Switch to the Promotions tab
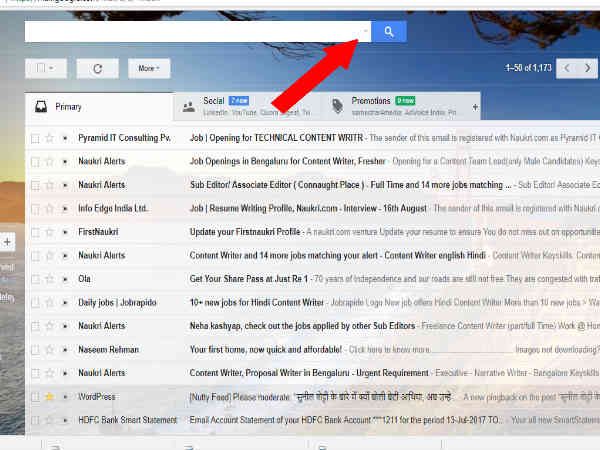Image resolution: width=600 pixels, height=450 pixels. (394, 107)
